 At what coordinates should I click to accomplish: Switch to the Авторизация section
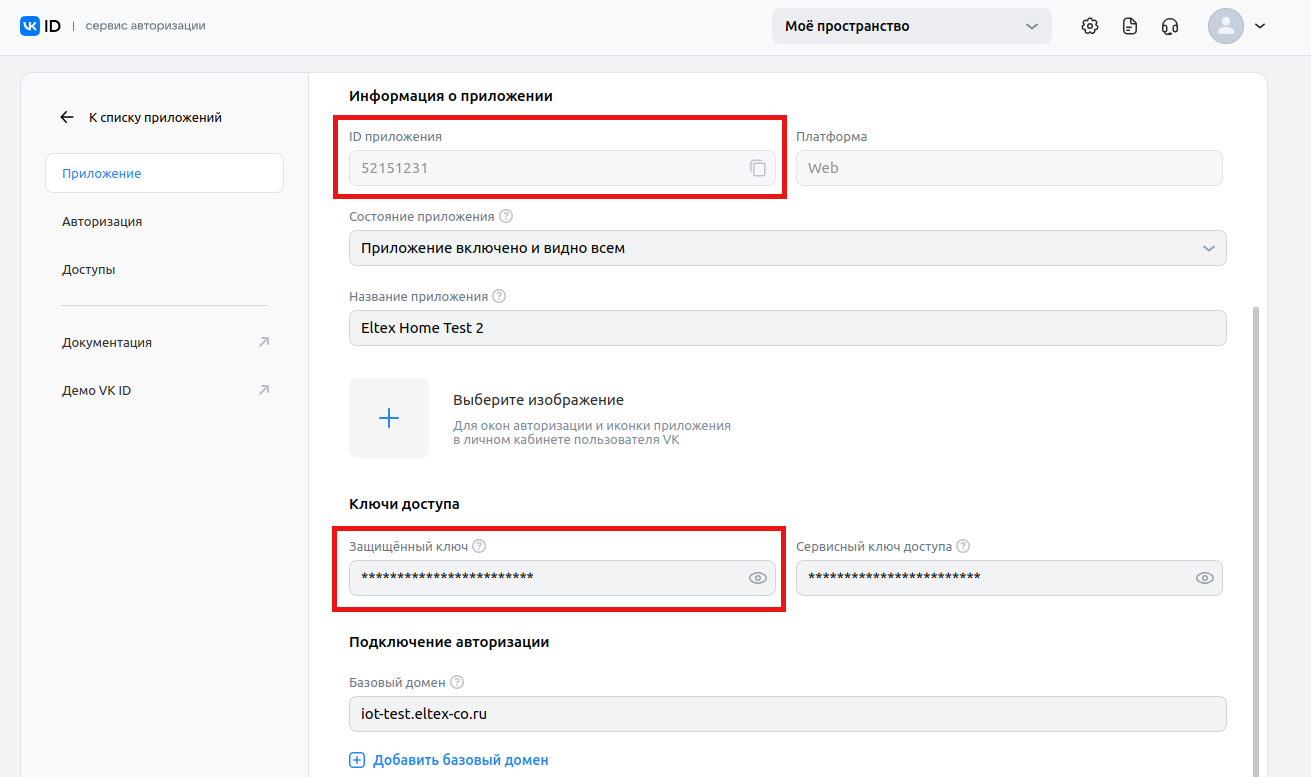[102, 221]
